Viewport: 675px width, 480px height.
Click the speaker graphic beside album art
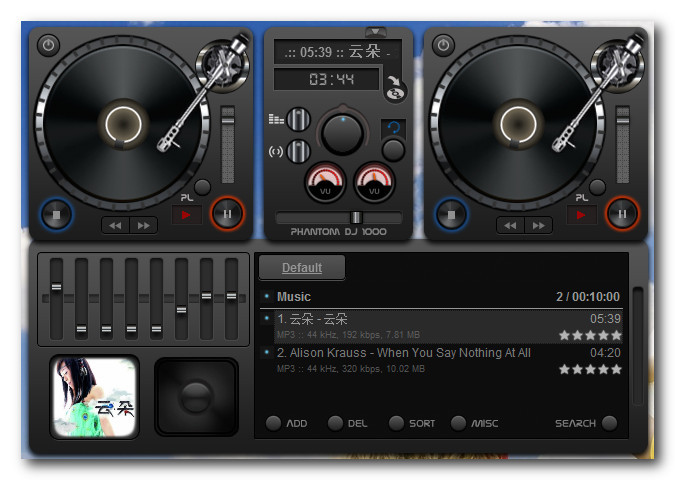click(x=196, y=396)
